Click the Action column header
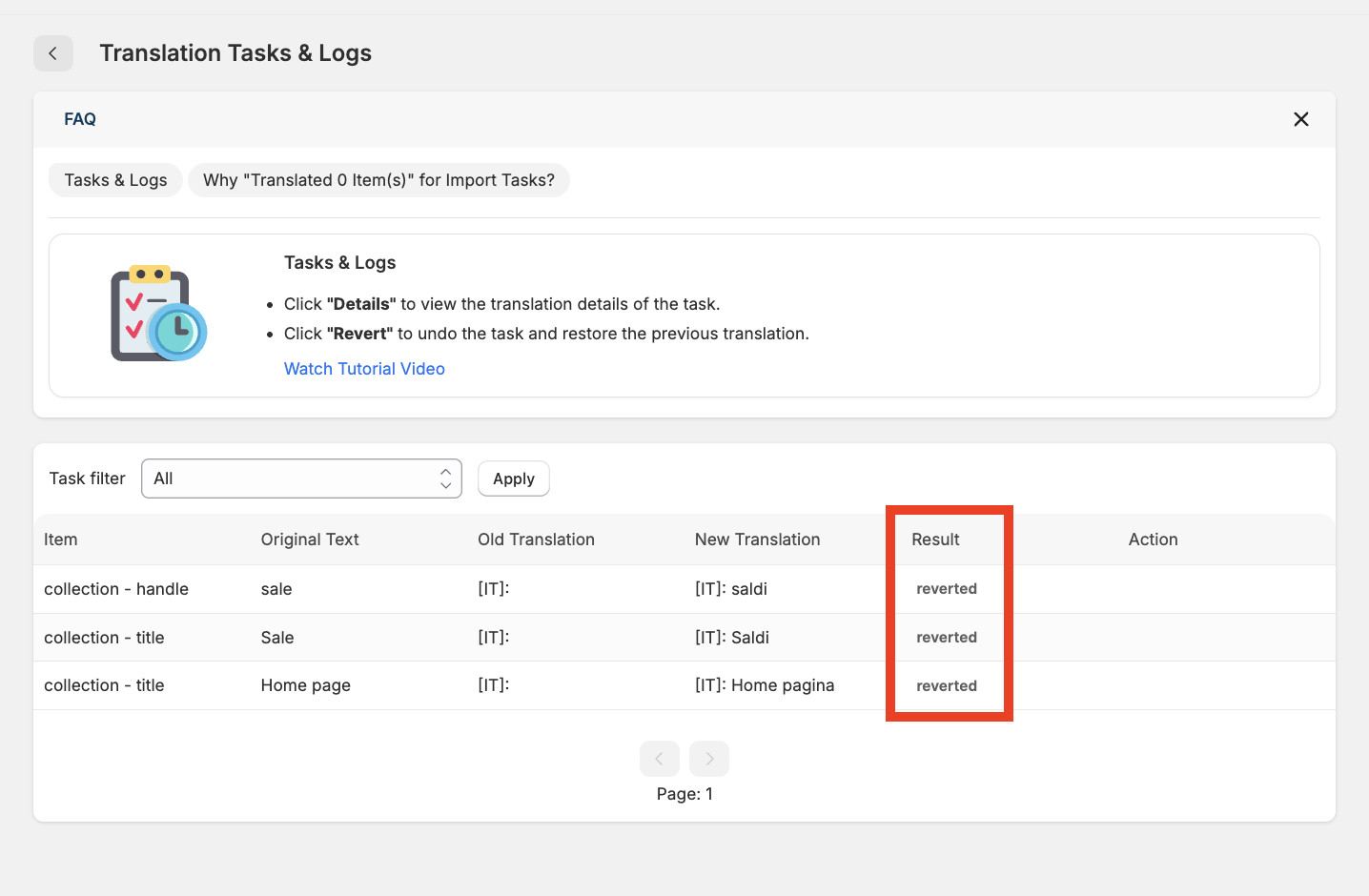Screen dimensions: 1369x896 click(1153, 540)
